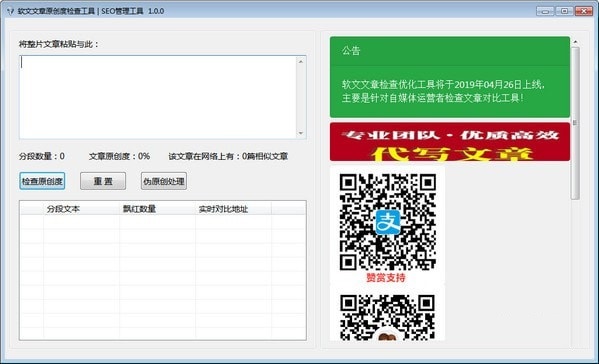Minimize the SEO tool window
This screenshot has height=364, width=599.
545,11
